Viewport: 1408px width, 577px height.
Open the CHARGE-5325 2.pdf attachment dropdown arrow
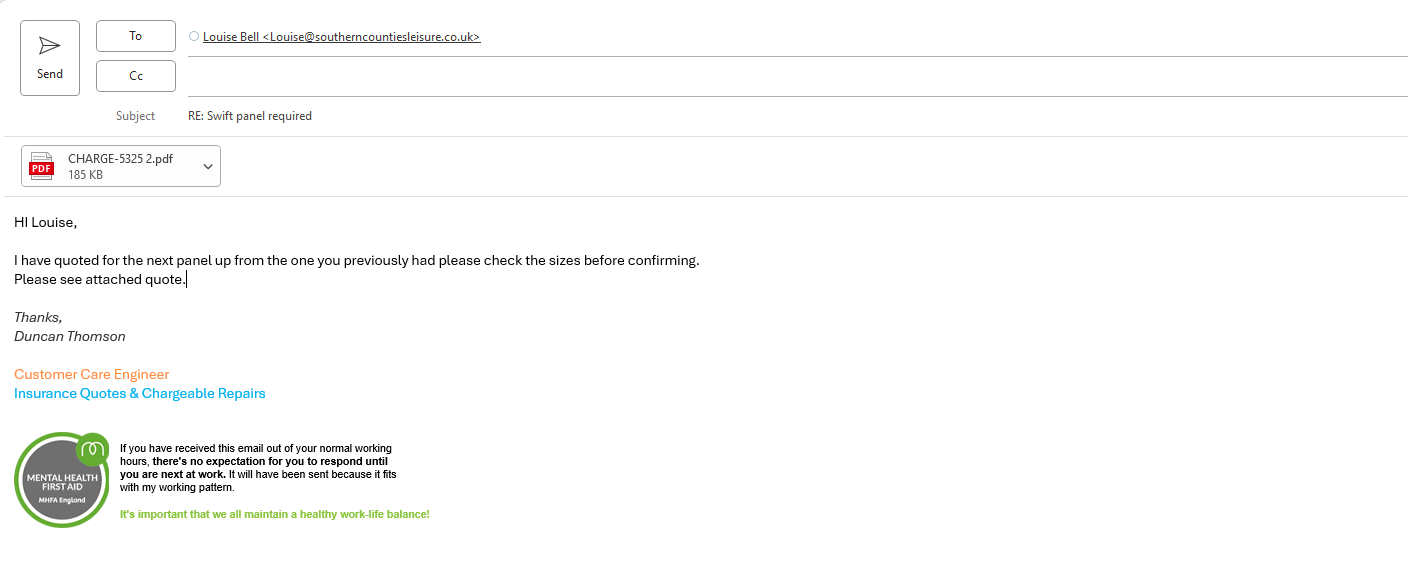[x=208, y=166]
